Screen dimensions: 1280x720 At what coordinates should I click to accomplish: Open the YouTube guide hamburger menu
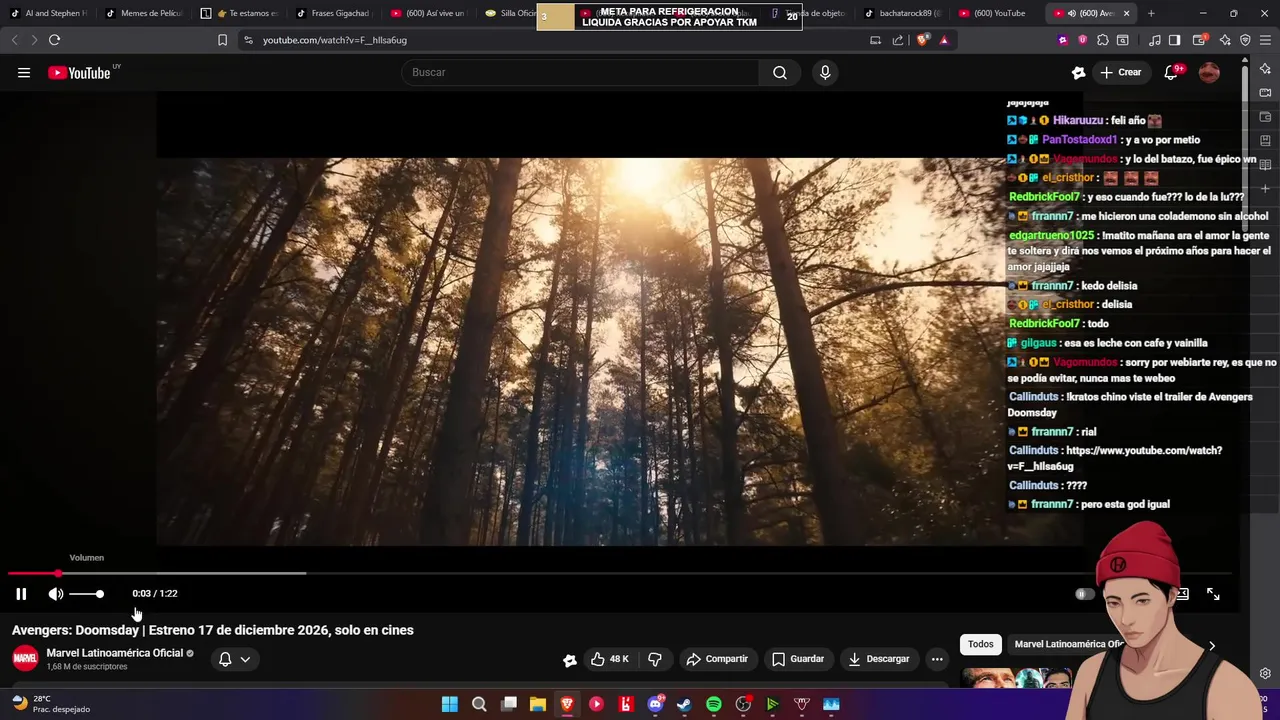24,72
